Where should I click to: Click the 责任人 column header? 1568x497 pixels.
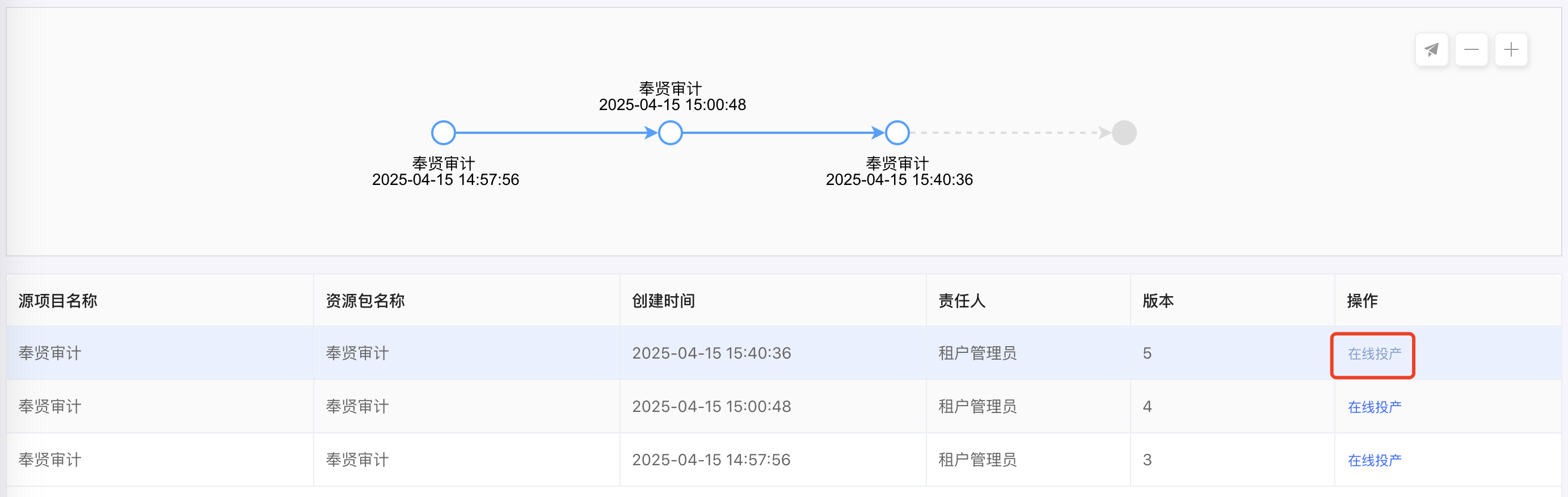(961, 301)
